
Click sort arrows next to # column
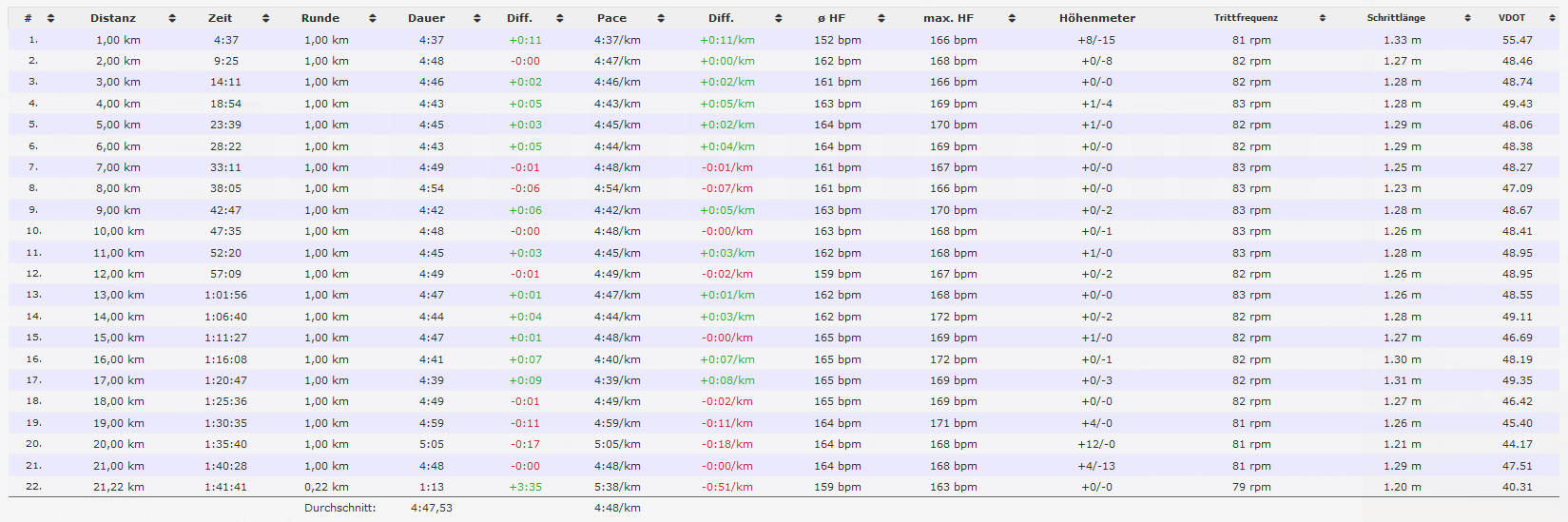(x=50, y=18)
